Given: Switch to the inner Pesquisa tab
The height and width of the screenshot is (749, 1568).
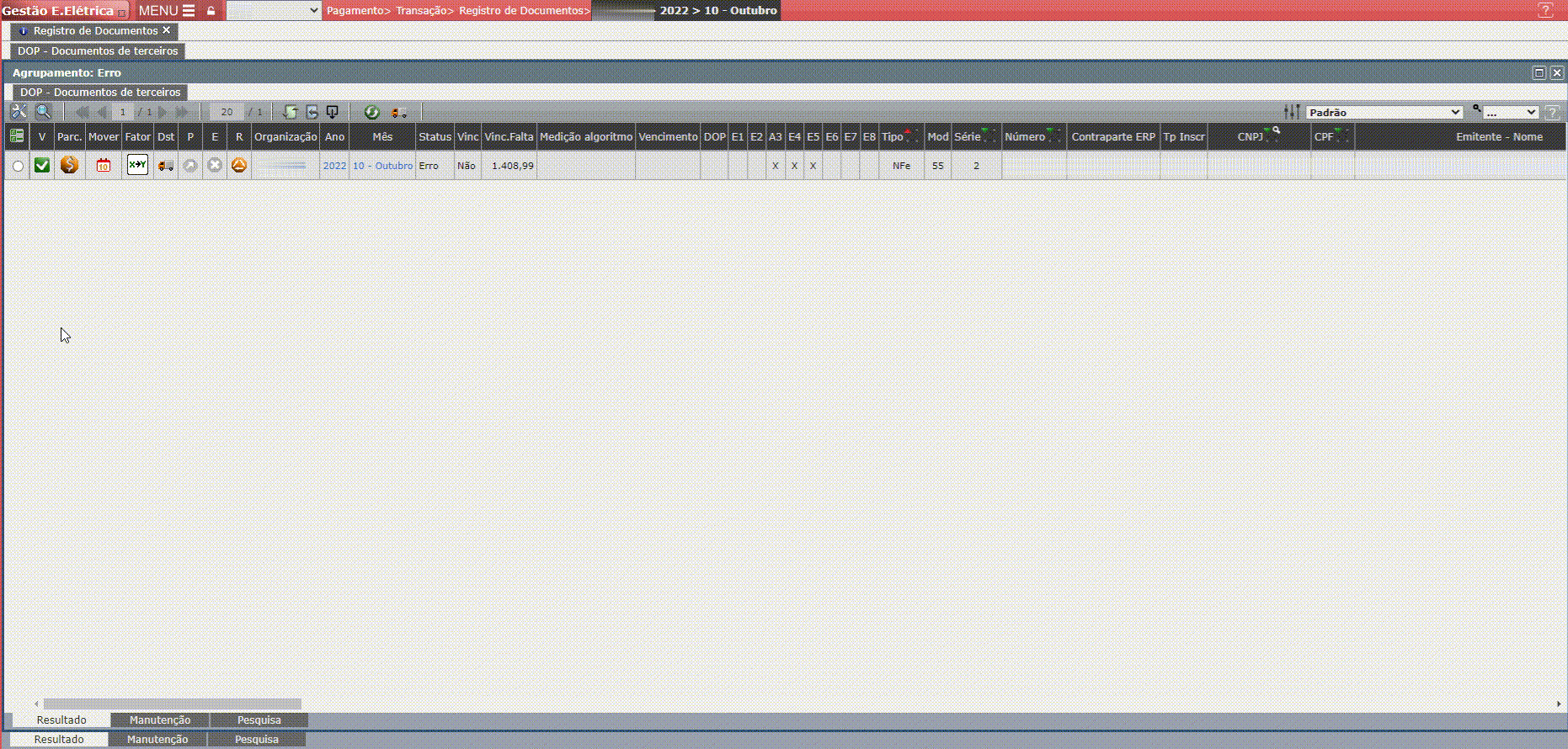Looking at the screenshot, I should point(259,720).
